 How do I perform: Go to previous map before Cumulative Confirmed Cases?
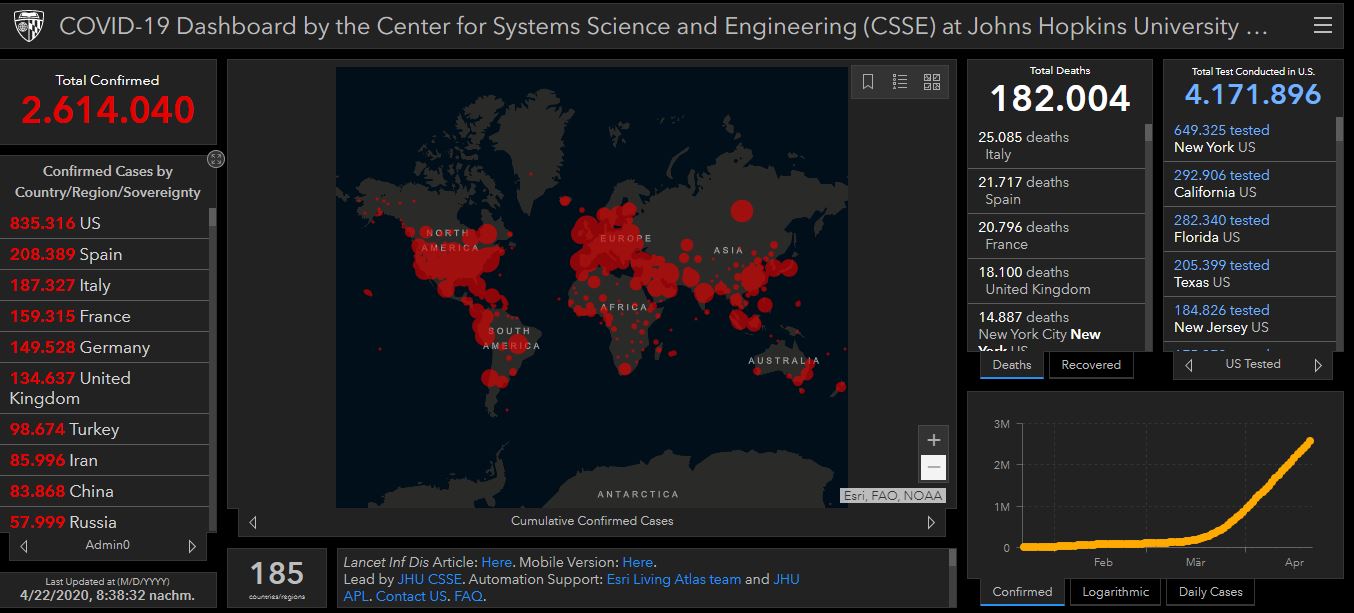pyautogui.click(x=253, y=522)
